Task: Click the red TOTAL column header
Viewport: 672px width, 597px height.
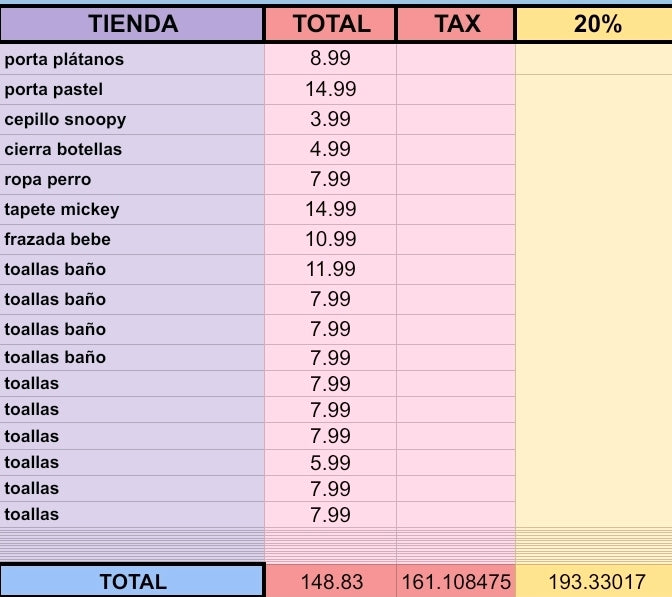Action: click(330, 24)
